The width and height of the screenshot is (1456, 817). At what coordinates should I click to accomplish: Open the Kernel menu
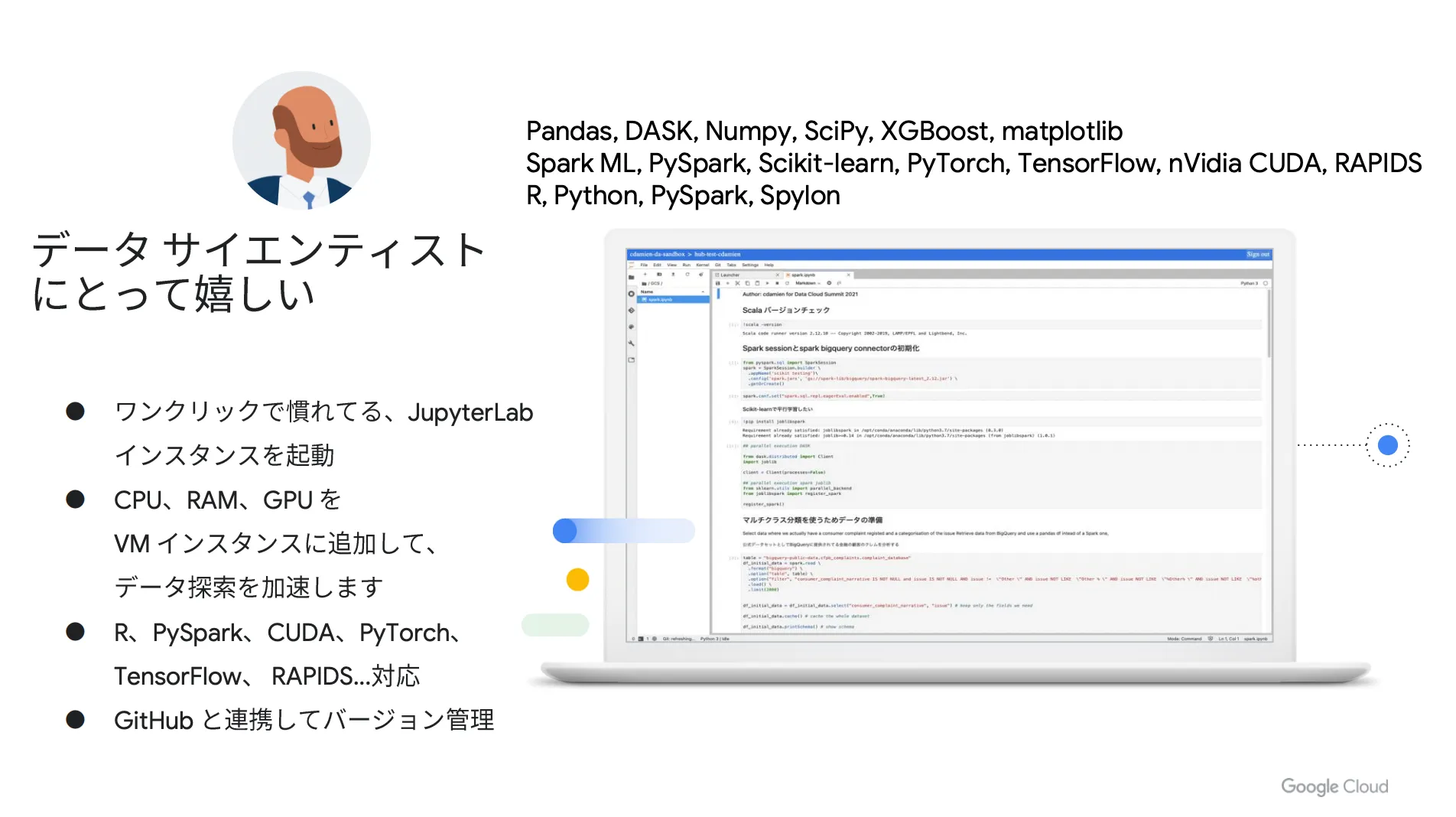703,265
